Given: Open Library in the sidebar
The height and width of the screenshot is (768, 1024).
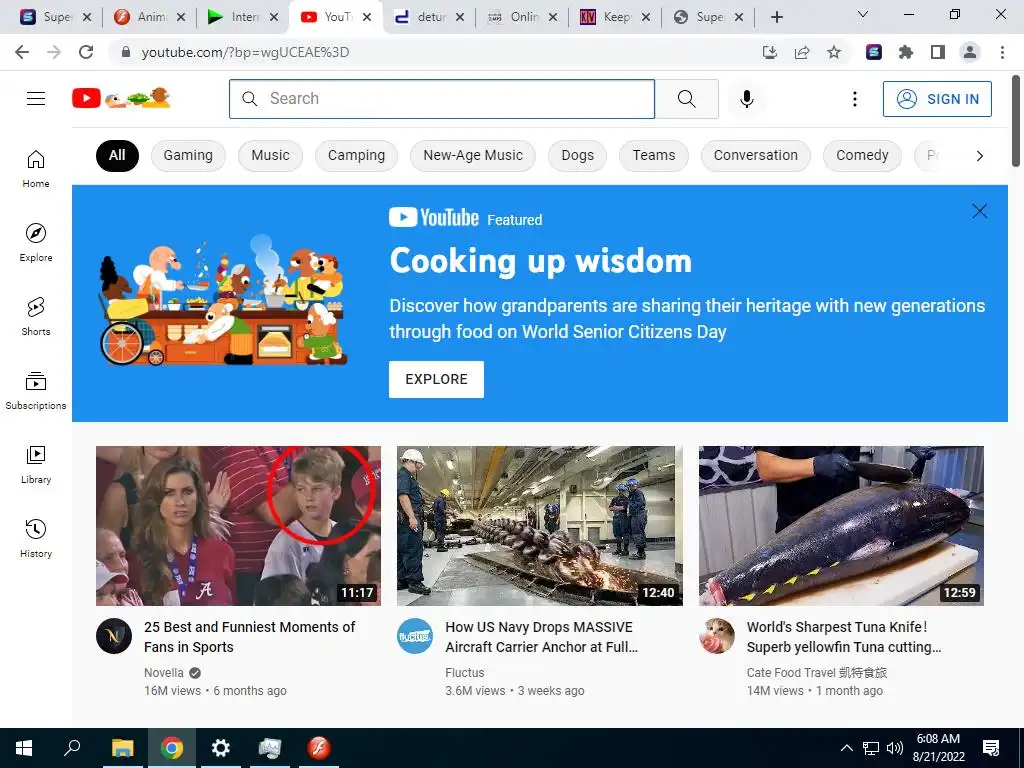Looking at the screenshot, I should click(x=36, y=464).
